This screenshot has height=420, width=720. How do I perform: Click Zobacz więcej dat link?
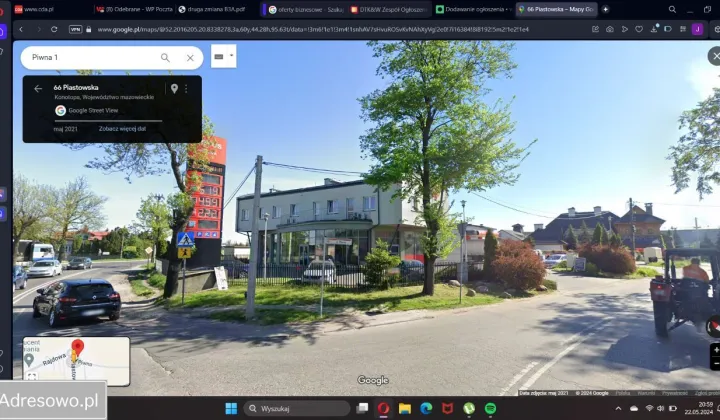pos(122,129)
